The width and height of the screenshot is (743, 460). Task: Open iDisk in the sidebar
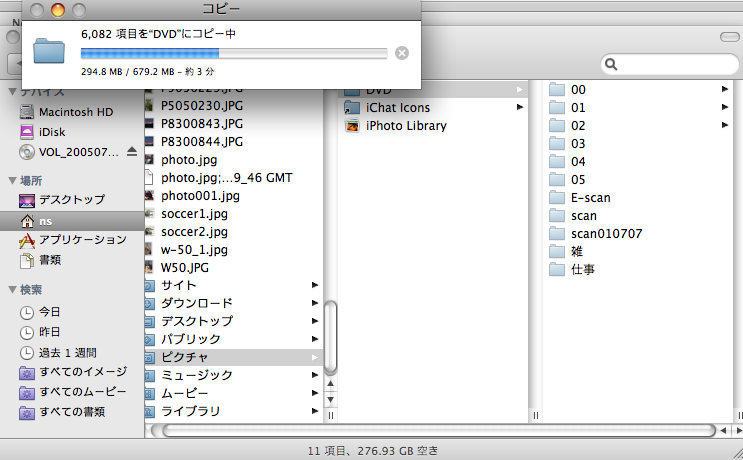42,132
